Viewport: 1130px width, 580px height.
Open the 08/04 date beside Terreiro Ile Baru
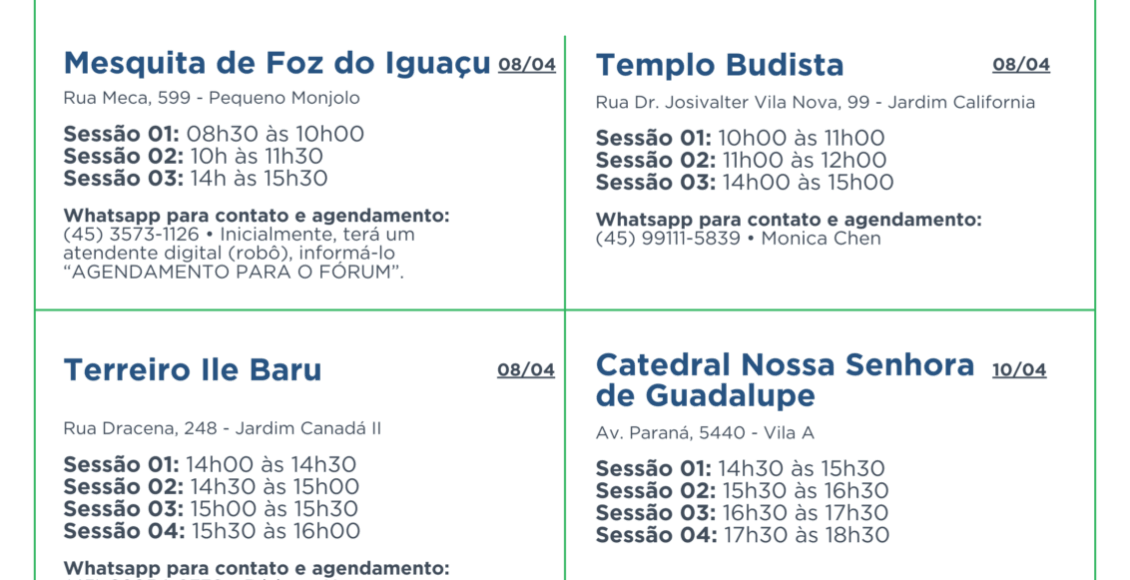point(525,370)
